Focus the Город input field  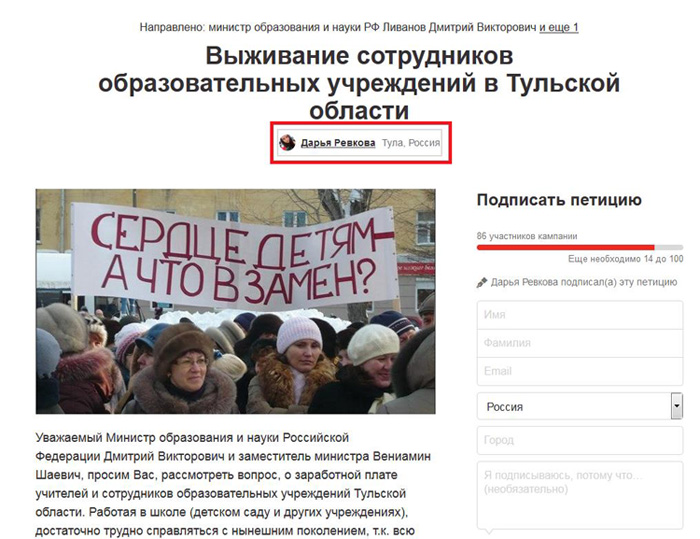[580, 440]
